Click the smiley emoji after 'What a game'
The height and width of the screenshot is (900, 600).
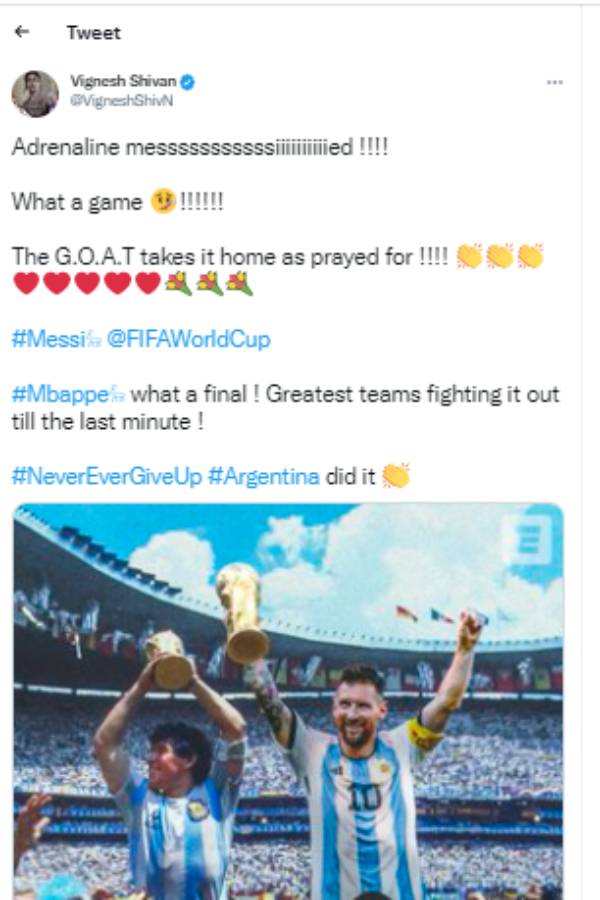coord(163,202)
